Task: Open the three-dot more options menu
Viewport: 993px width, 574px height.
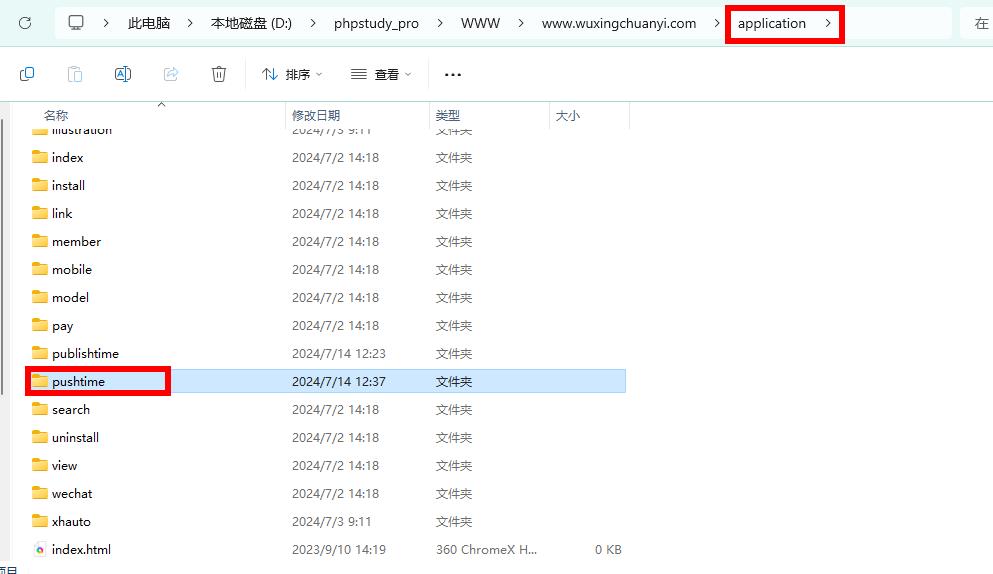Action: pos(453,74)
